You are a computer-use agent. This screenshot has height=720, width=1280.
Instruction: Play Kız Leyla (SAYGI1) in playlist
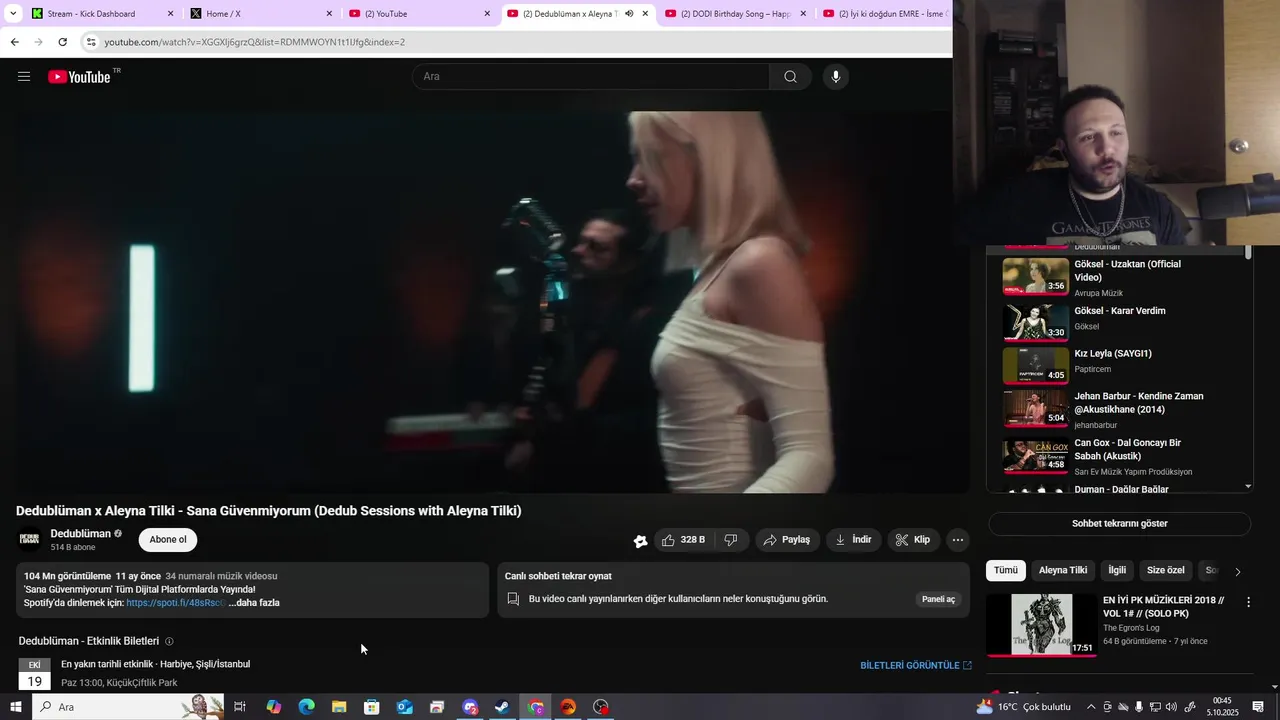[x=1119, y=365]
